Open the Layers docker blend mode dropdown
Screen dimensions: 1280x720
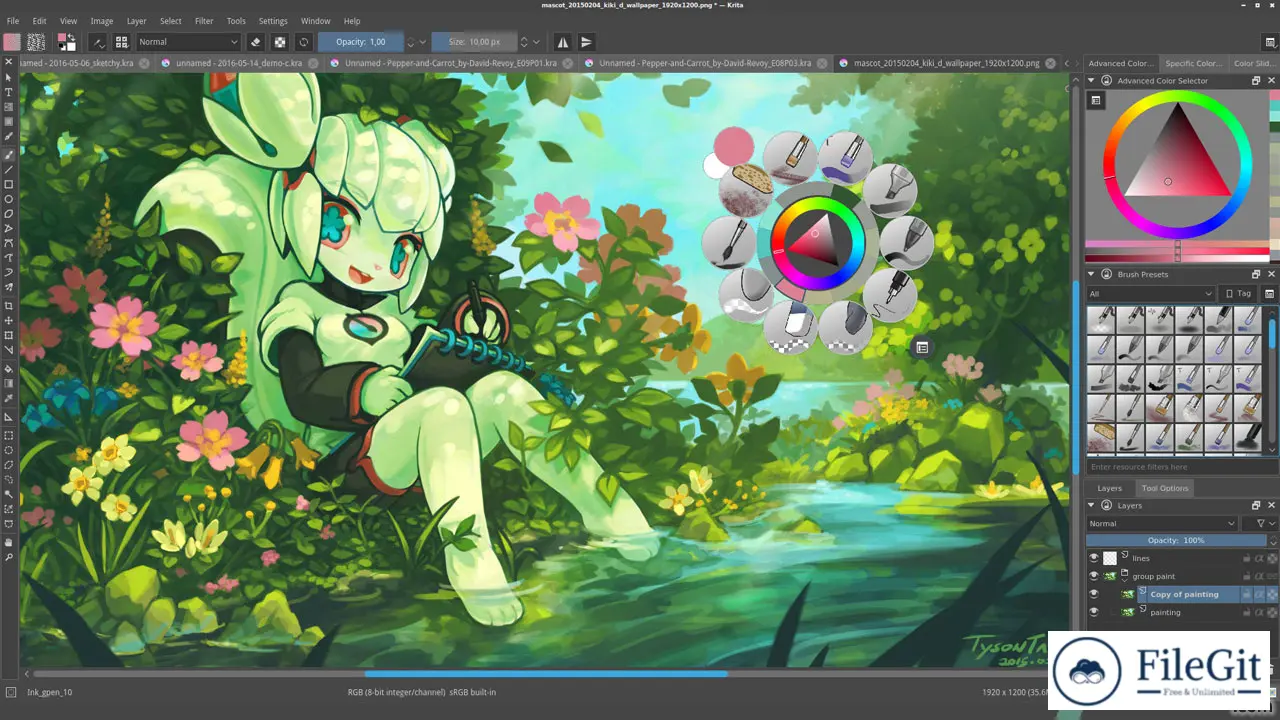coord(1162,523)
